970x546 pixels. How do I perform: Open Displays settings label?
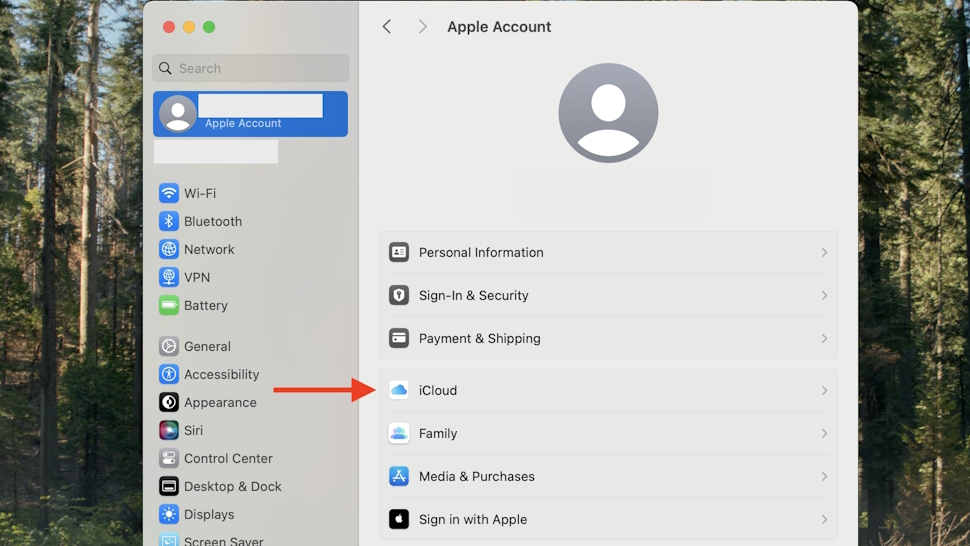click(209, 514)
